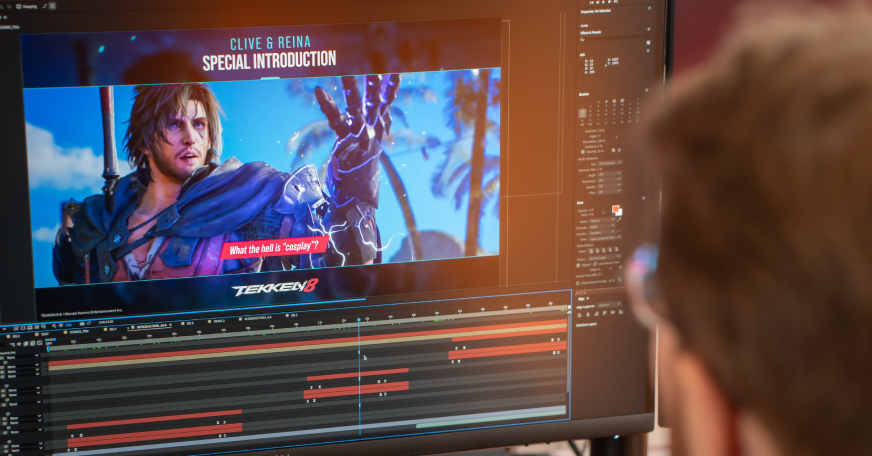The height and width of the screenshot is (456, 872).
Task: Click the Paint foreground color swatch
Action: (x=615, y=209)
